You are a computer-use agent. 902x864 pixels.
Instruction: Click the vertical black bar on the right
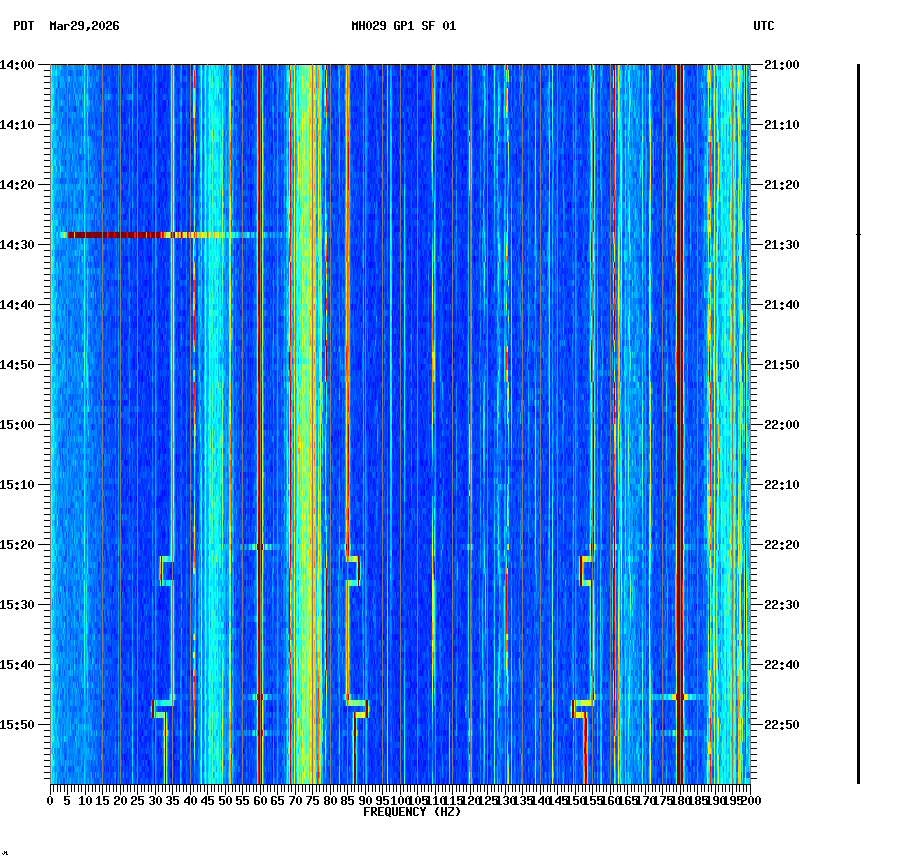tap(858, 420)
